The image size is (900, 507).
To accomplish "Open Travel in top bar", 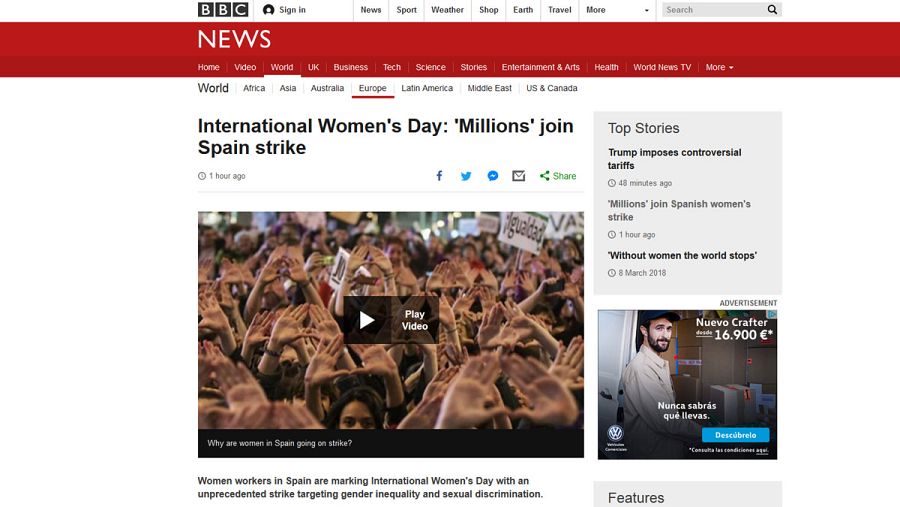I will click(560, 10).
